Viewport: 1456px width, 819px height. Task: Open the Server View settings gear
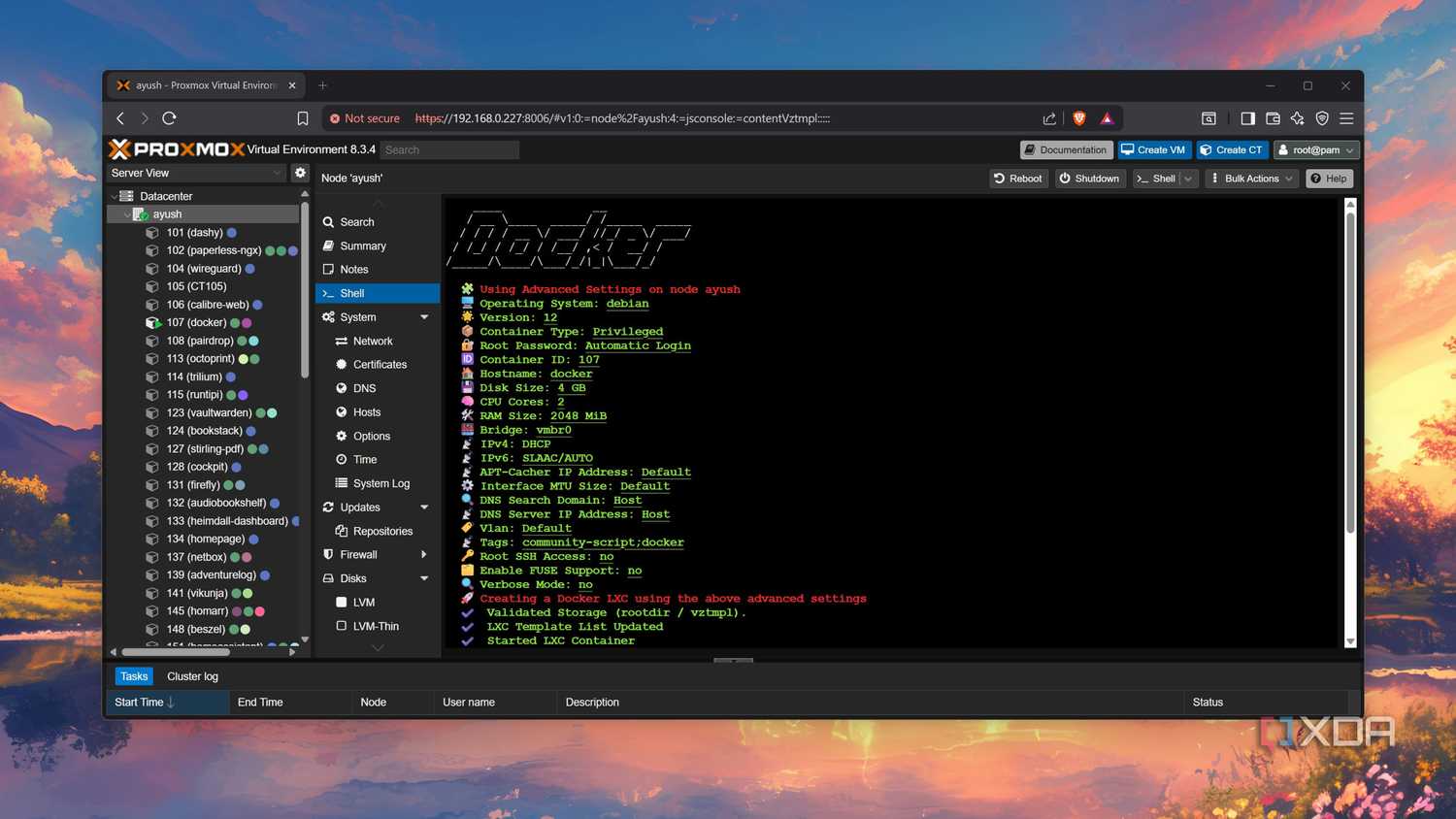(300, 173)
